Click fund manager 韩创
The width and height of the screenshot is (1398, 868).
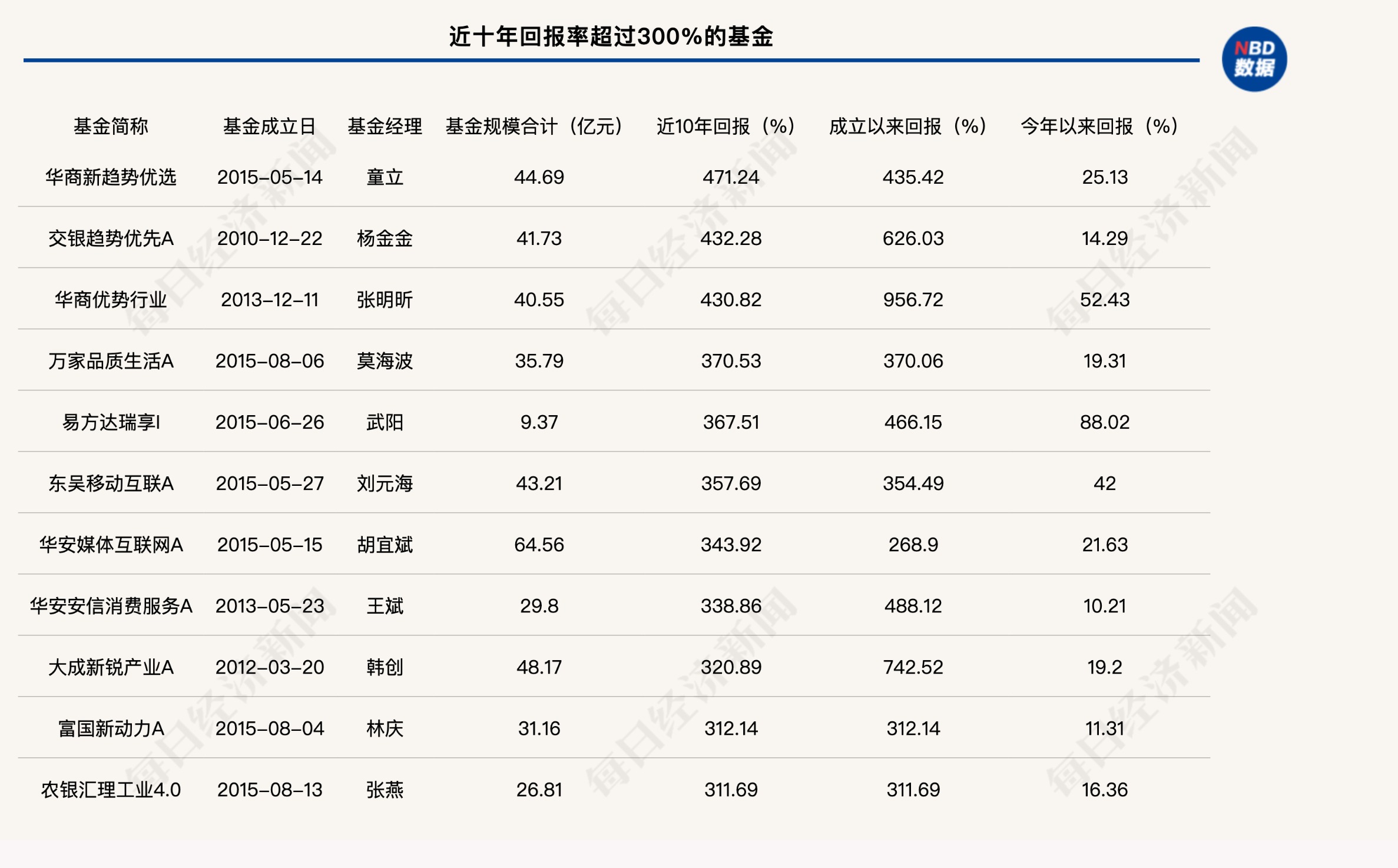coord(385,667)
